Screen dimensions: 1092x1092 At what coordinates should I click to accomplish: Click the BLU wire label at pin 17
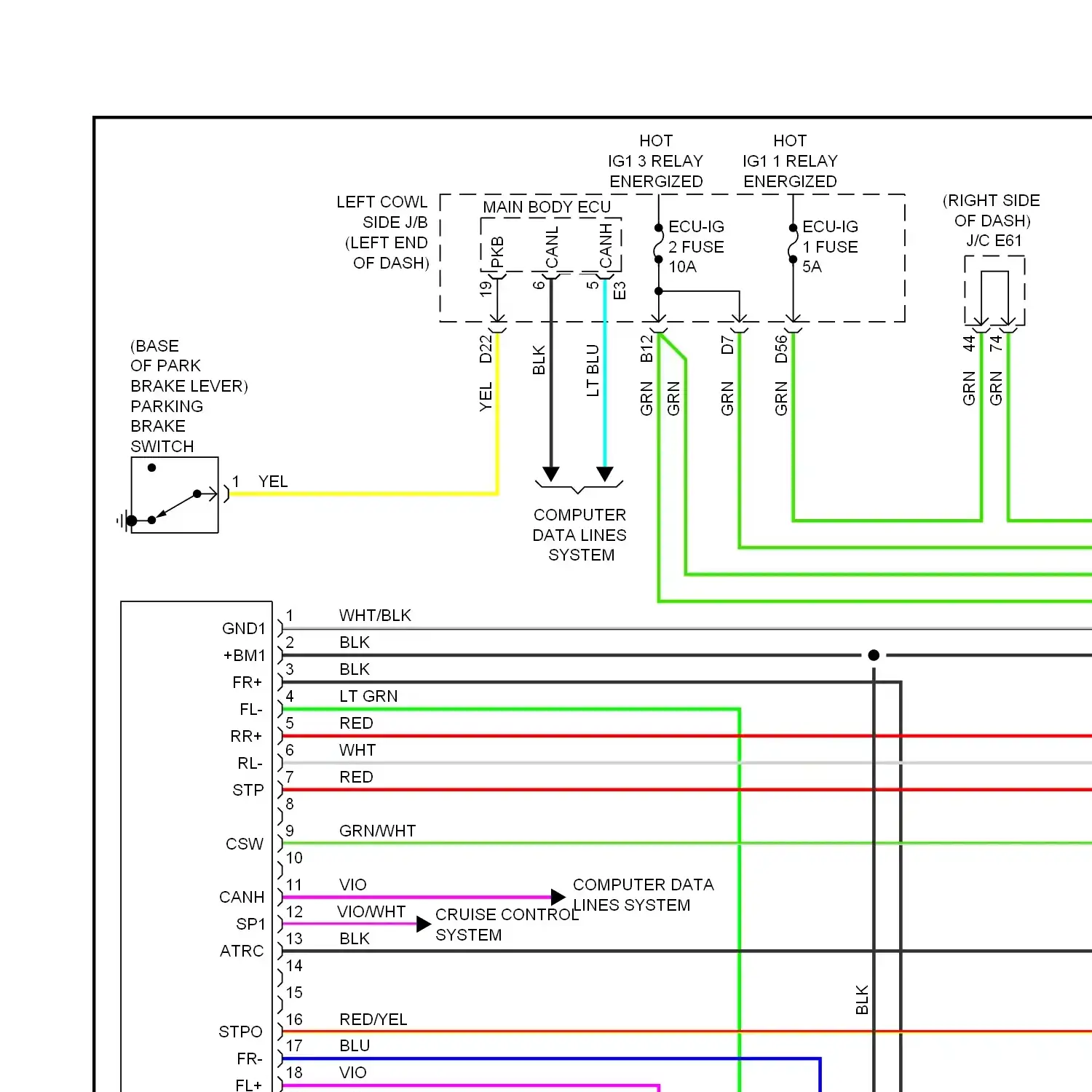355,1045
